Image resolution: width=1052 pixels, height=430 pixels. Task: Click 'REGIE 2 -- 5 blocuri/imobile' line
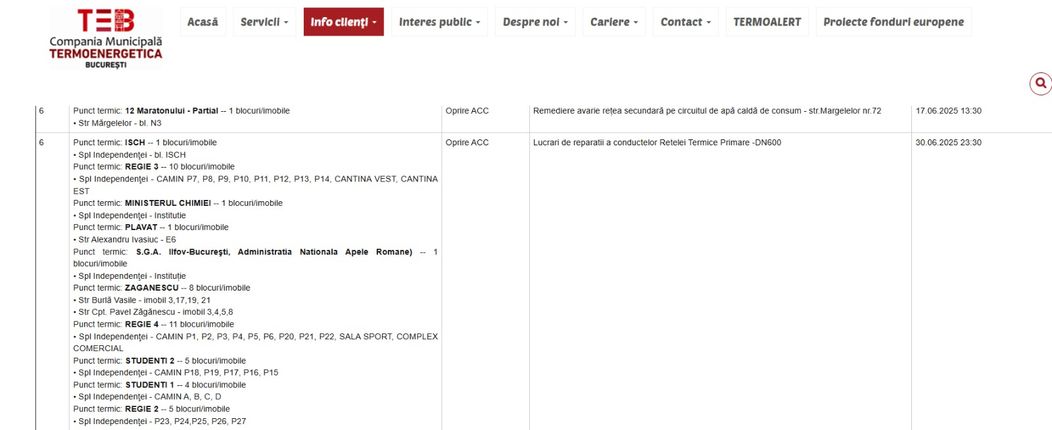152,409
